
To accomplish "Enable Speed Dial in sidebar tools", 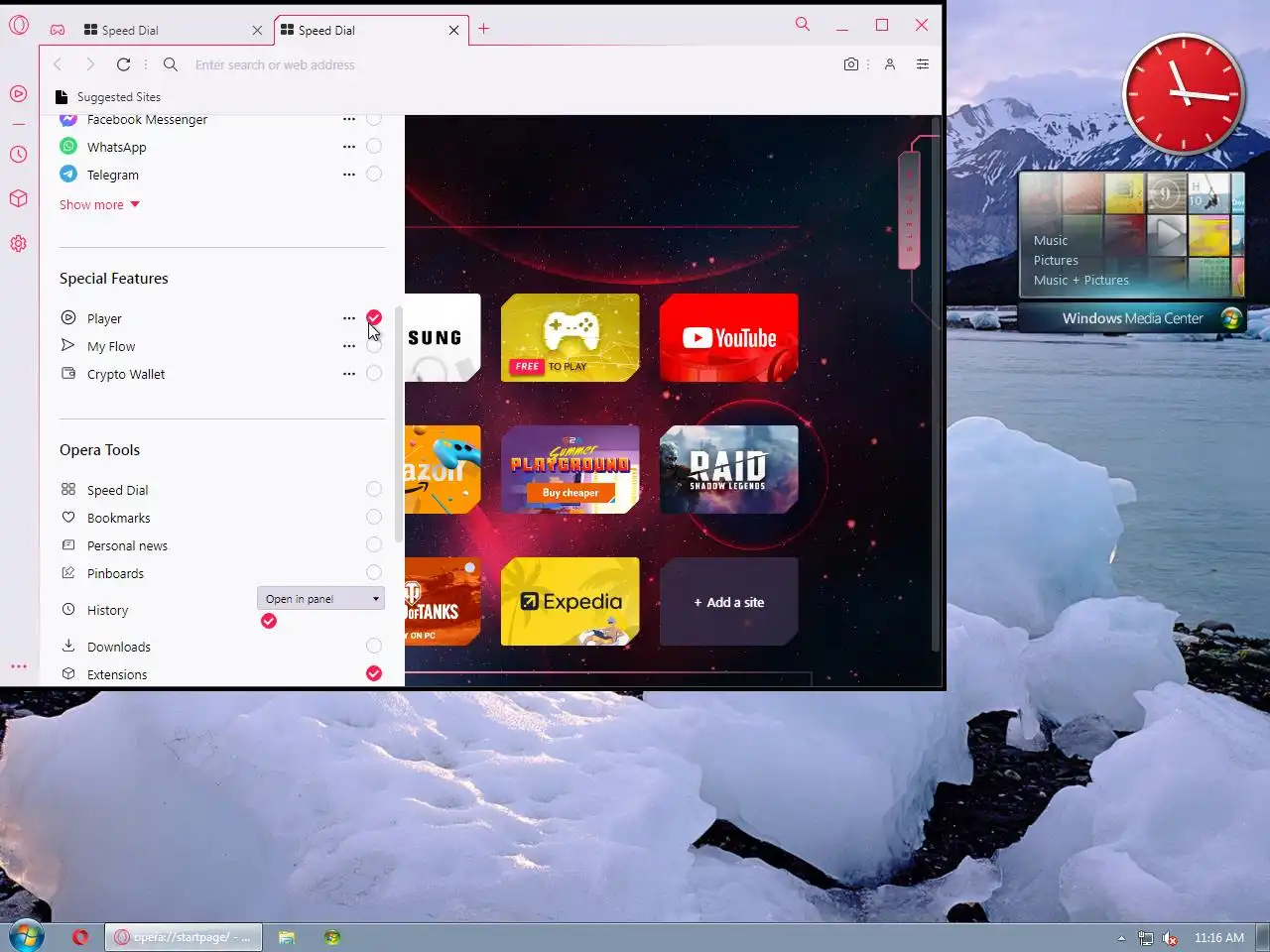I will pyautogui.click(x=374, y=489).
